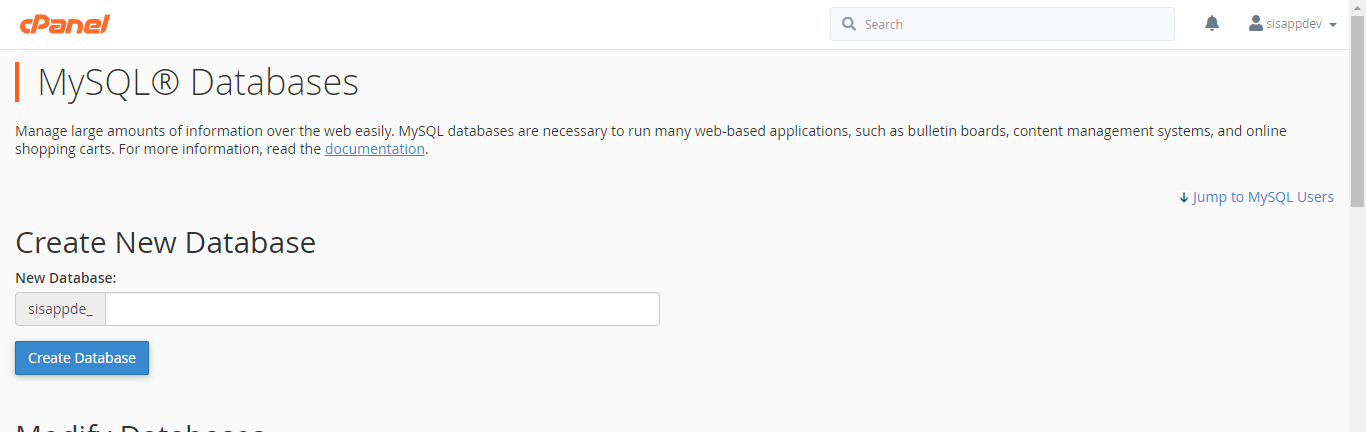The width and height of the screenshot is (1366, 432).
Task: Click the MySQL® Databases page title
Action: point(198,82)
